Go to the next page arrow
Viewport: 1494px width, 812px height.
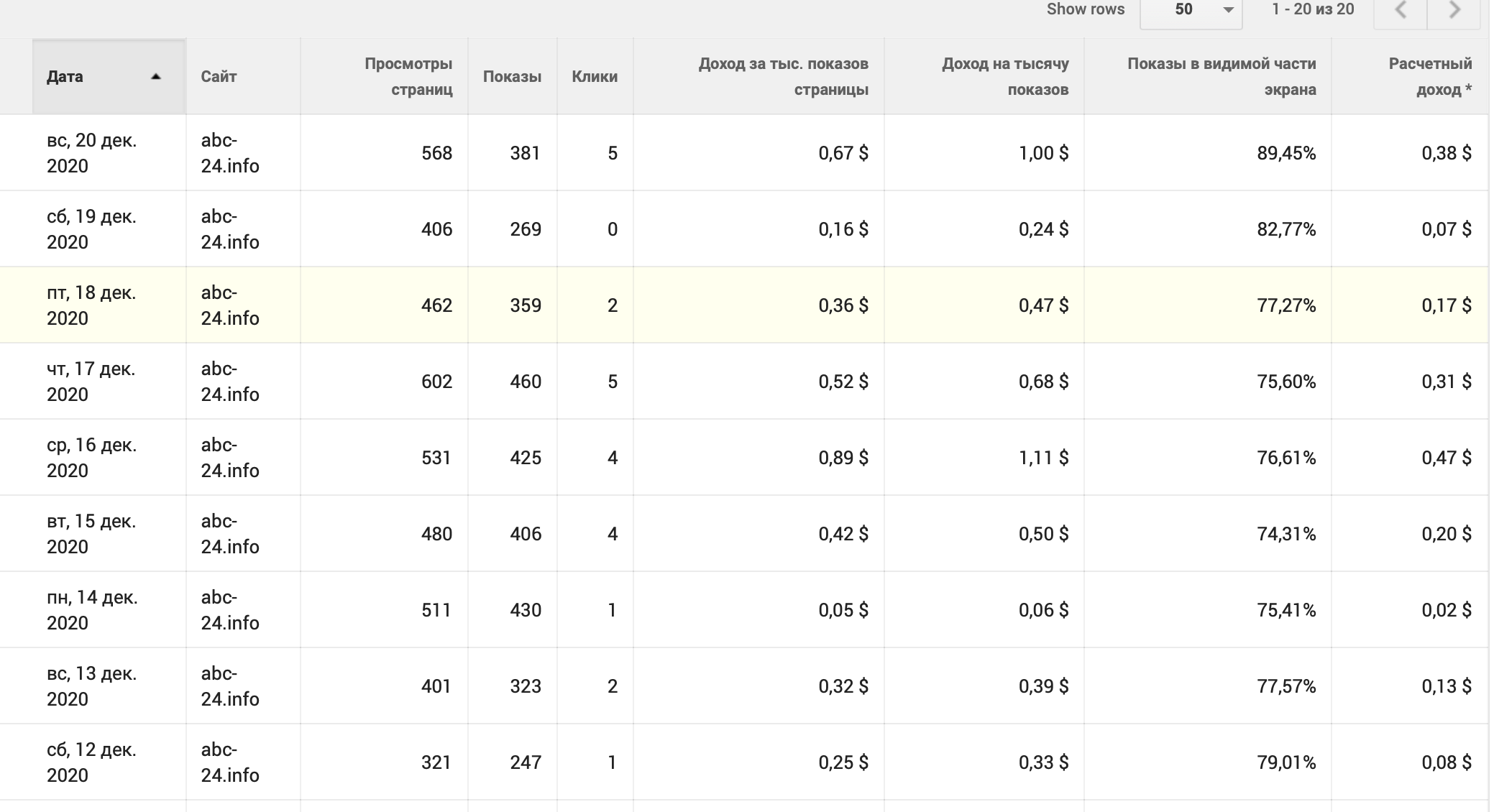coord(1454,10)
